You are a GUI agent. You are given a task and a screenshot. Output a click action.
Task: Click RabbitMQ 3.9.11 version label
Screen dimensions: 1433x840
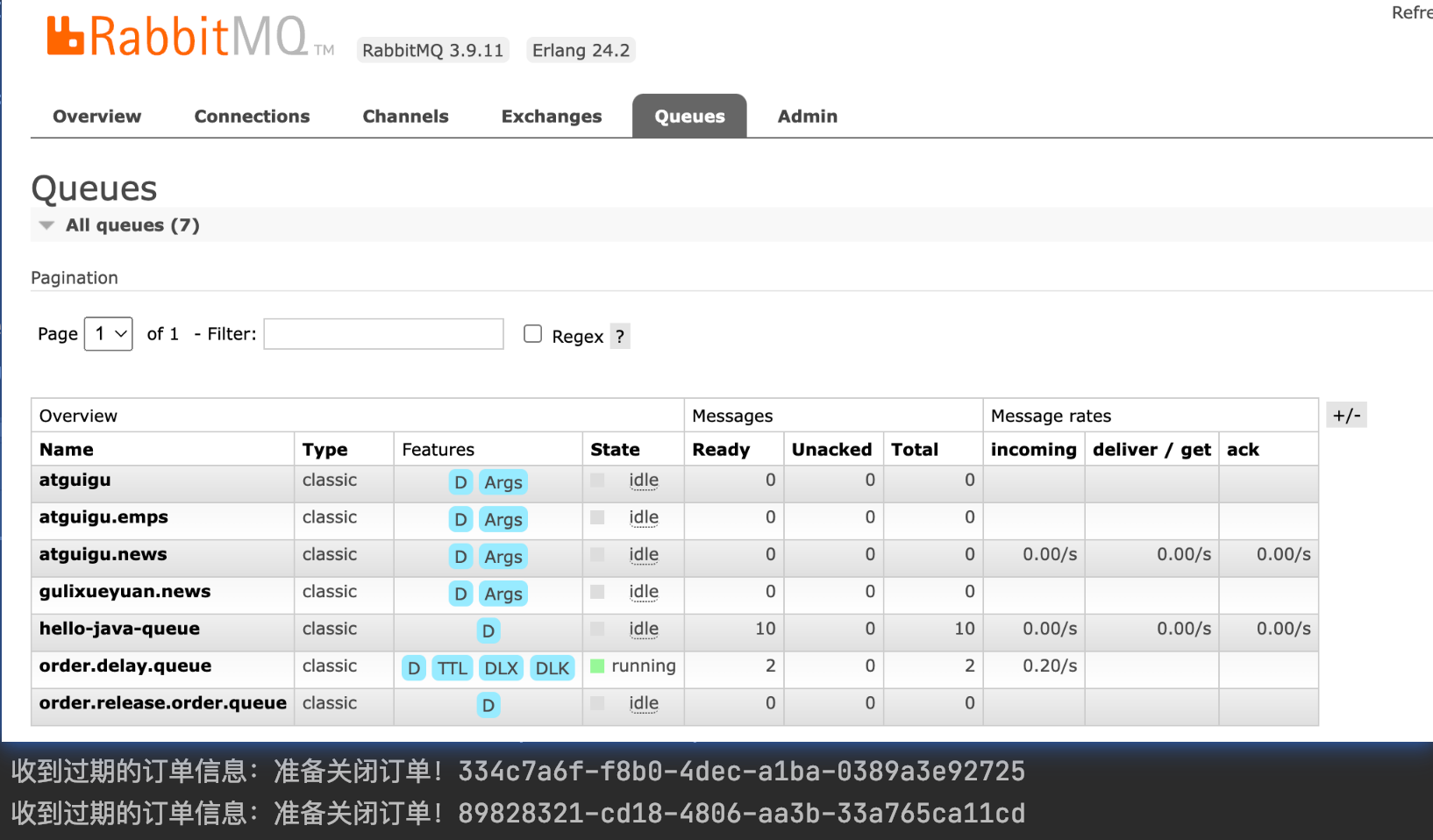coord(433,50)
